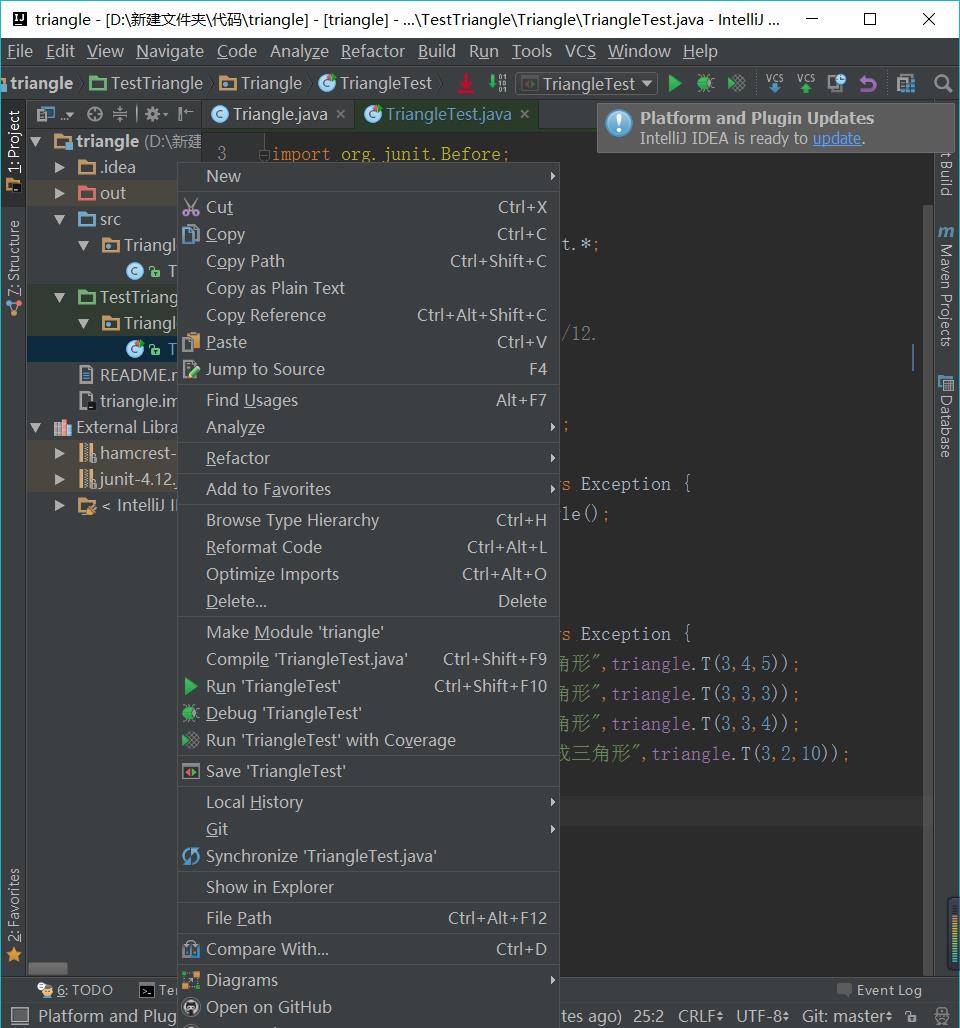The image size is (960, 1028).
Task: Change UTF-8 file encoding in status bar
Action: click(x=762, y=1016)
